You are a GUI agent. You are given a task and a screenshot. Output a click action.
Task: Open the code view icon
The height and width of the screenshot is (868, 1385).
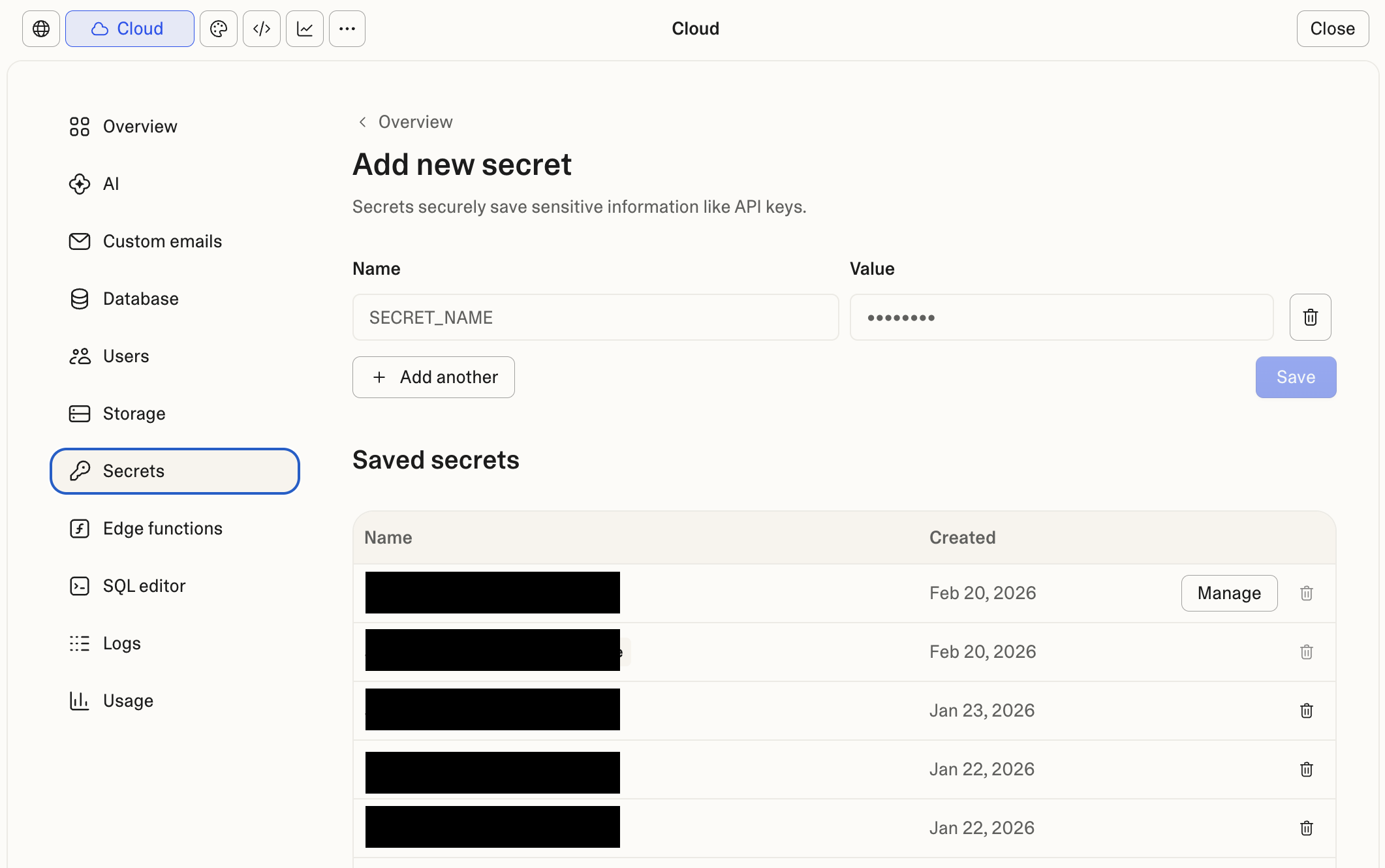262,29
